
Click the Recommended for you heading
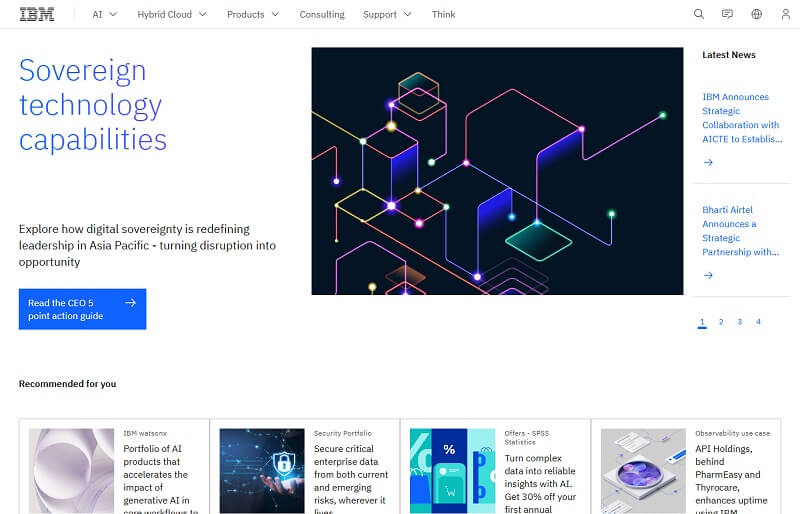tap(67, 384)
